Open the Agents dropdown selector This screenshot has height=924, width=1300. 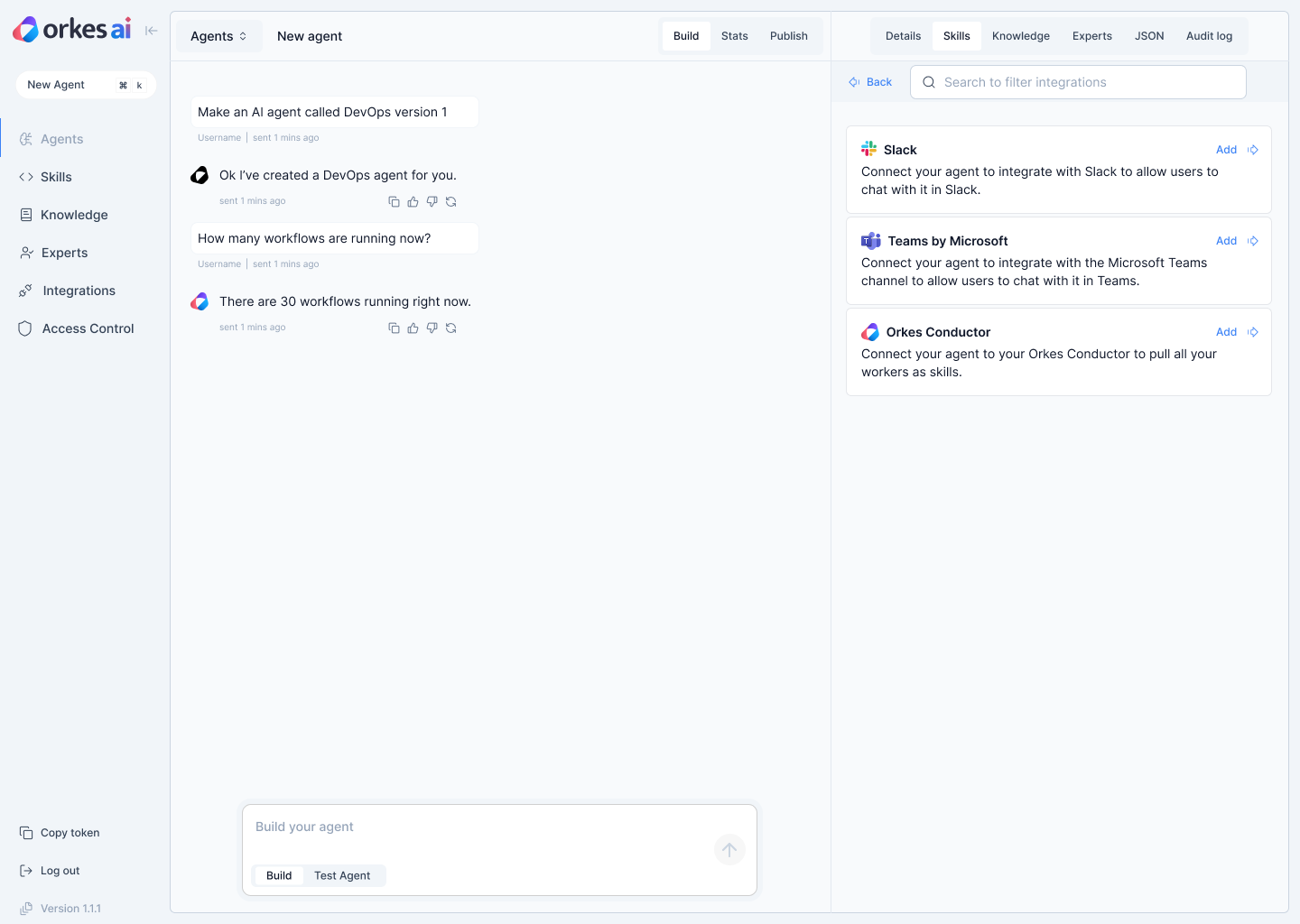[218, 36]
